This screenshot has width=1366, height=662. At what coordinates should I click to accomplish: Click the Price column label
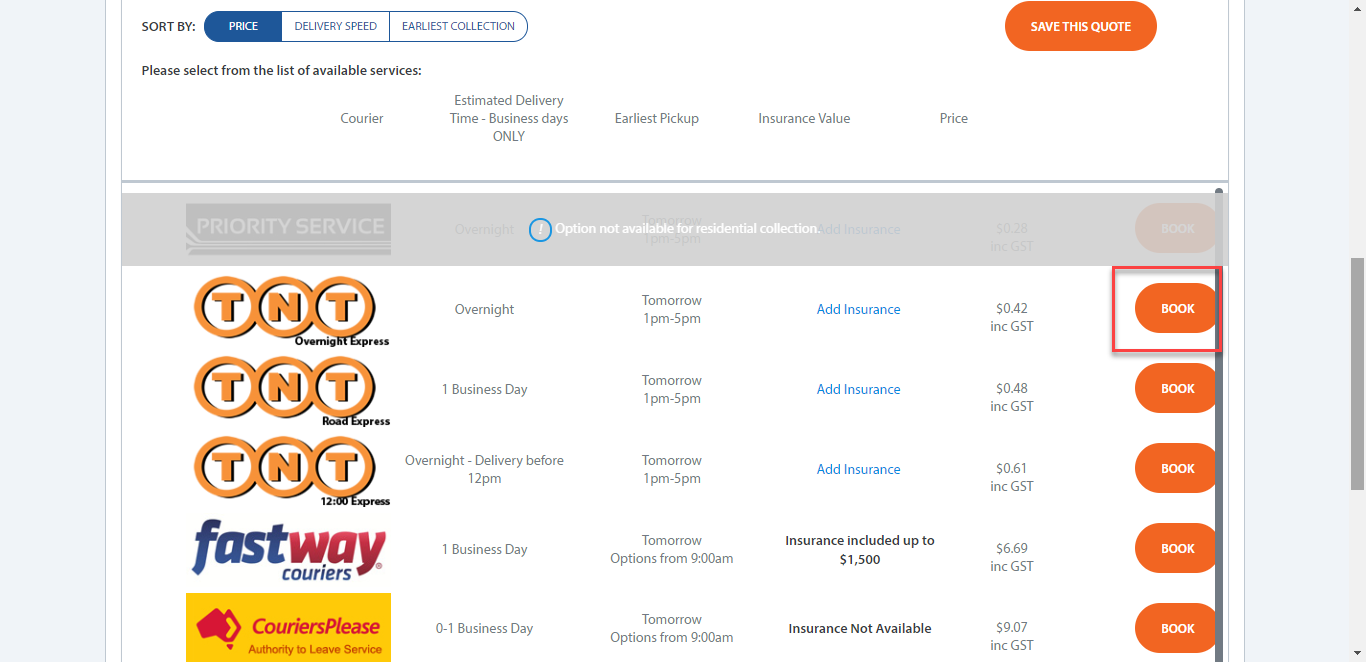pyautogui.click(x=953, y=118)
